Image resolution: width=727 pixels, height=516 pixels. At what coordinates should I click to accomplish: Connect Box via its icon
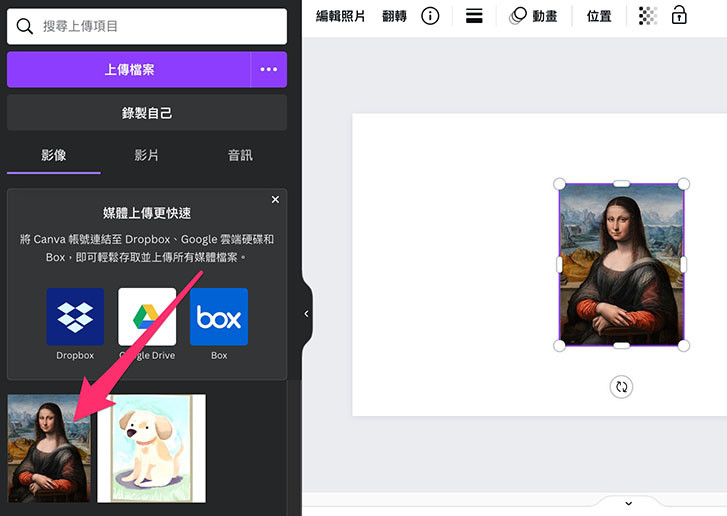[219, 317]
